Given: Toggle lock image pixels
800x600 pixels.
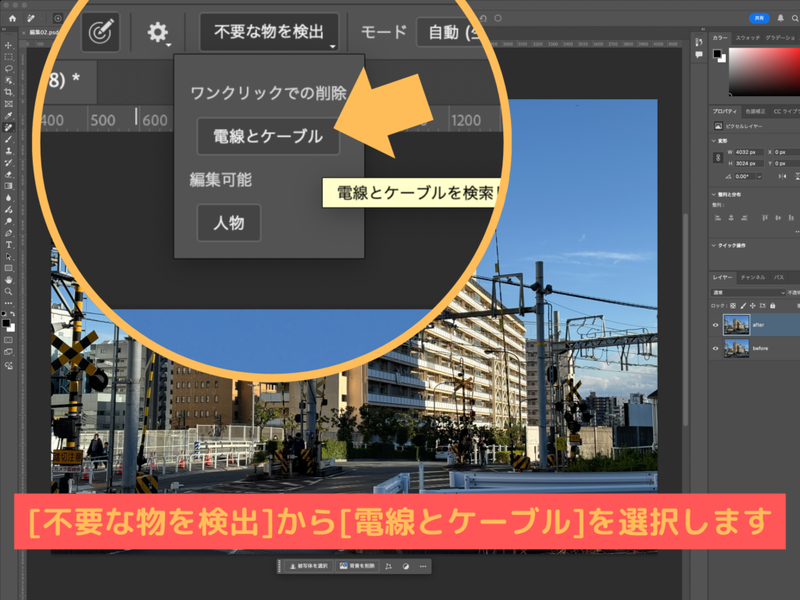Looking at the screenshot, I should pos(743,306).
